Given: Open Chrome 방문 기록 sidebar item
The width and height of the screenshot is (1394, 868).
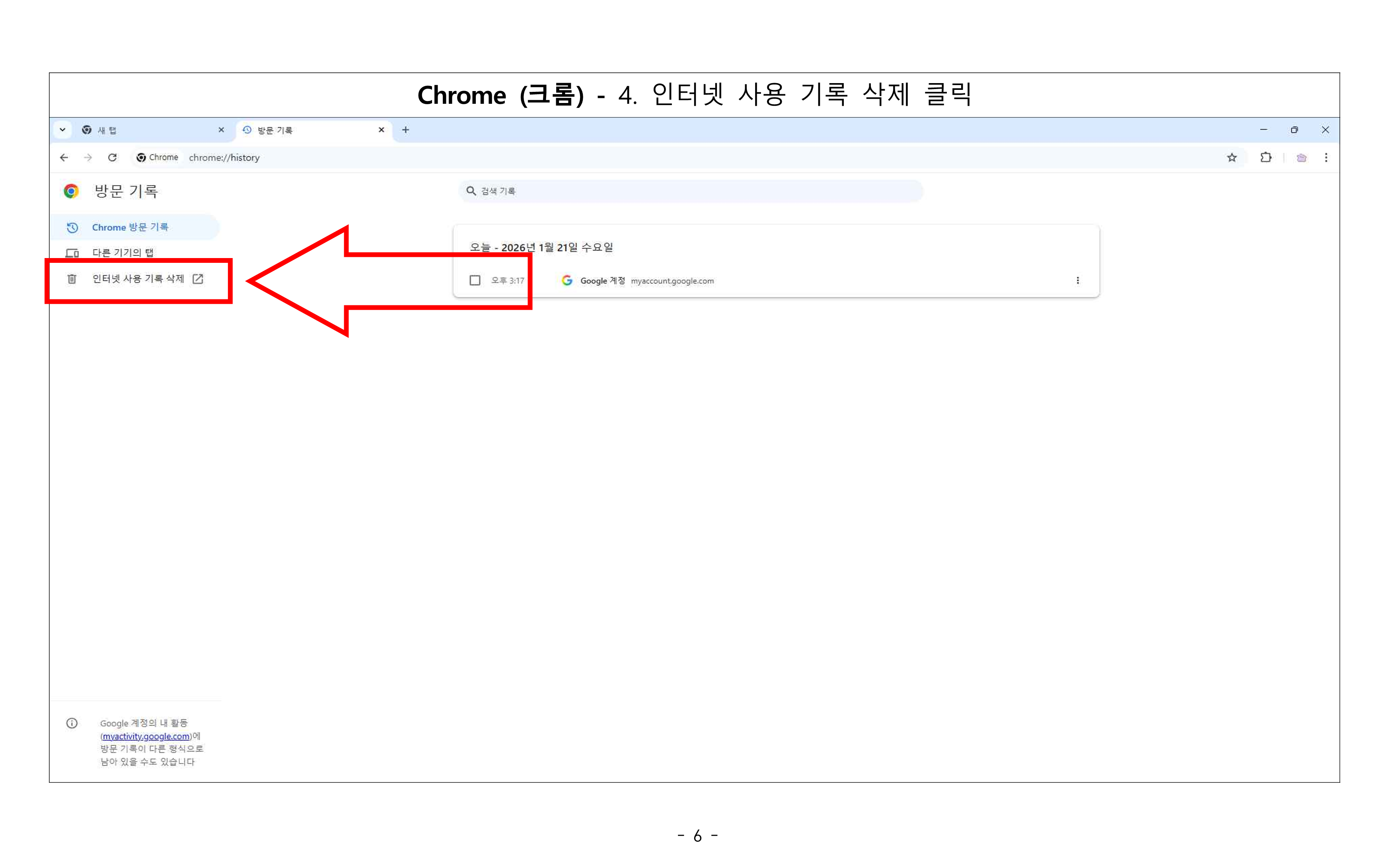Looking at the screenshot, I should (x=130, y=227).
